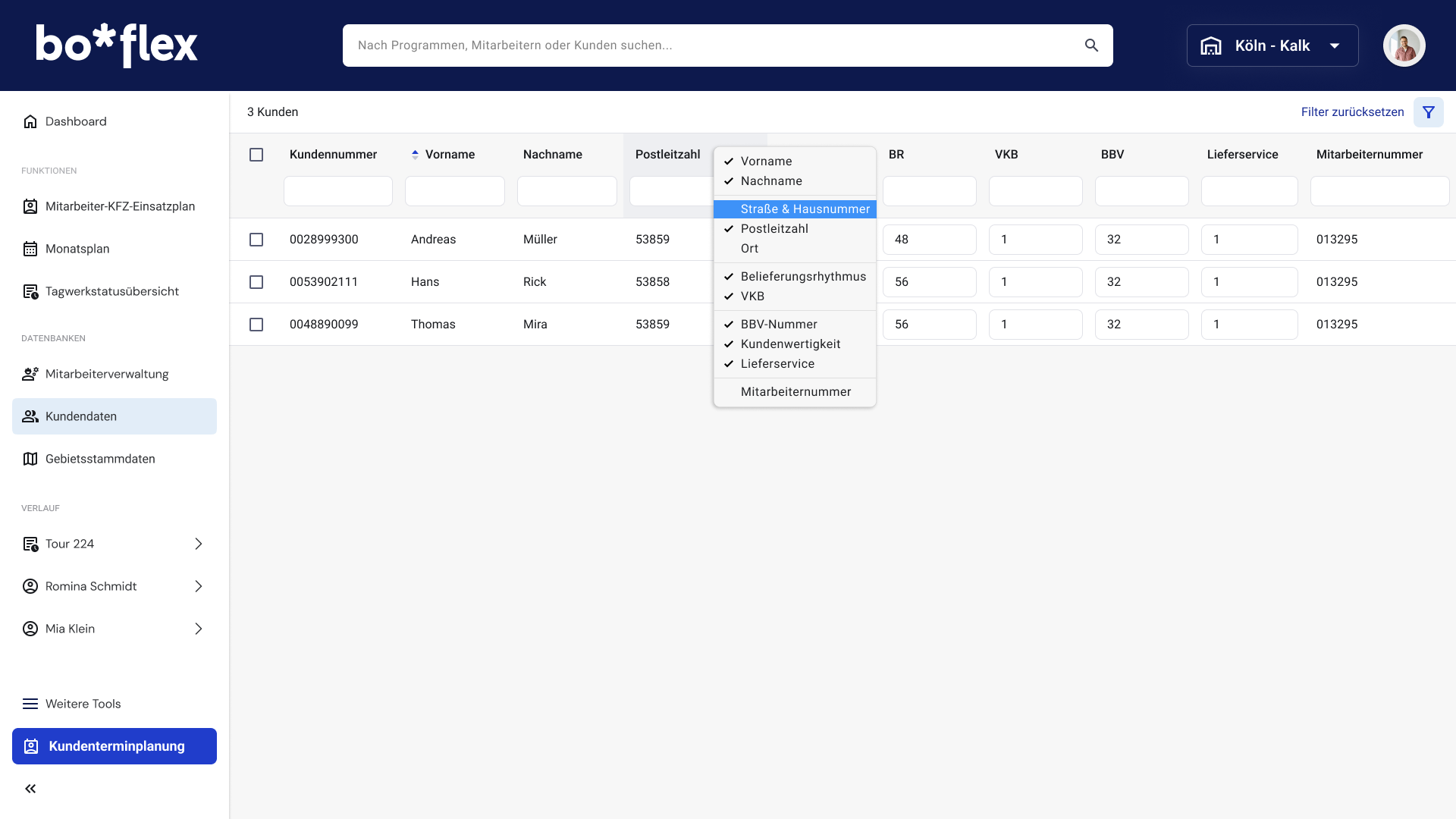1456x819 pixels.
Task: Click the search magnifier icon
Action: tap(1091, 45)
